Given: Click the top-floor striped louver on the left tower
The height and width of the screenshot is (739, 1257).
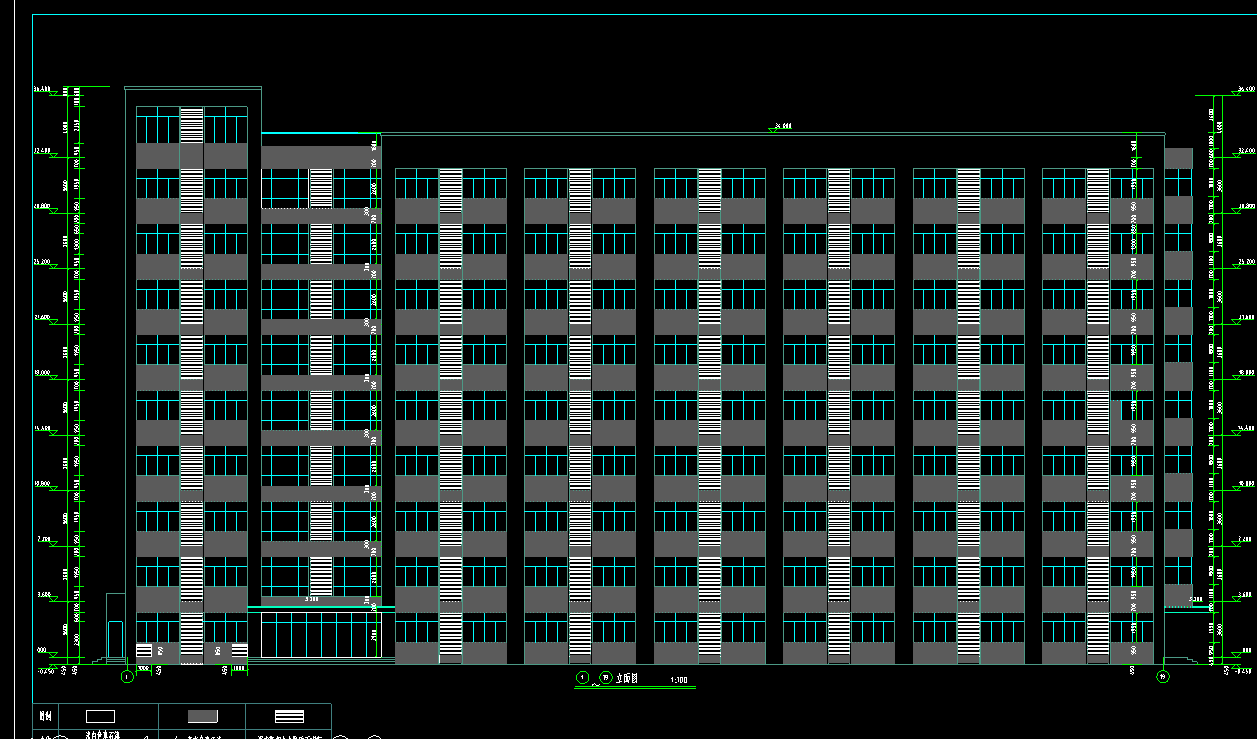Looking at the screenshot, I should click(x=191, y=125).
